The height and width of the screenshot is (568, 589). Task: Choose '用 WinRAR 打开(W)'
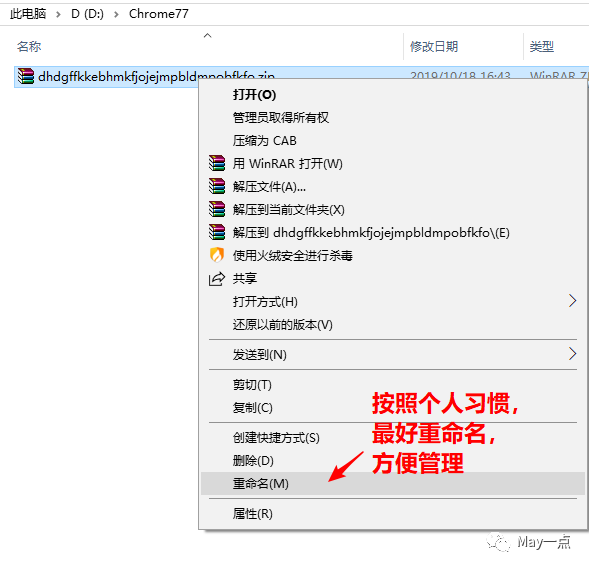(x=393, y=163)
